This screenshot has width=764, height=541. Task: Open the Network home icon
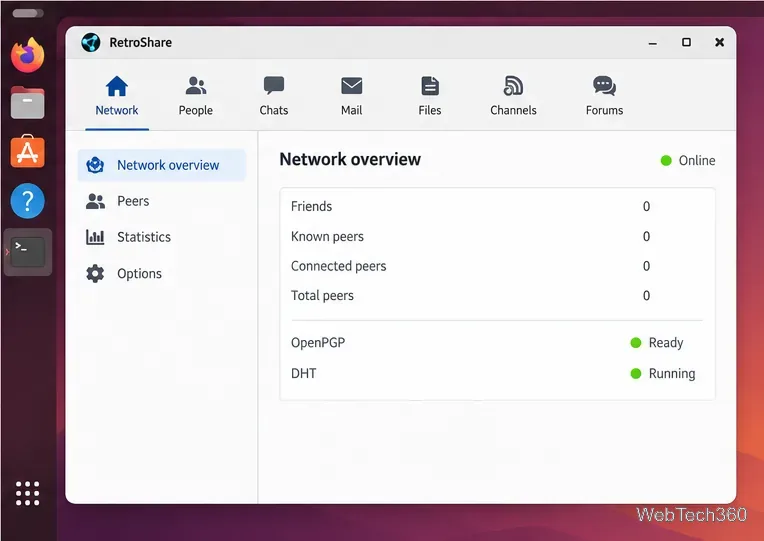click(x=117, y=86)
